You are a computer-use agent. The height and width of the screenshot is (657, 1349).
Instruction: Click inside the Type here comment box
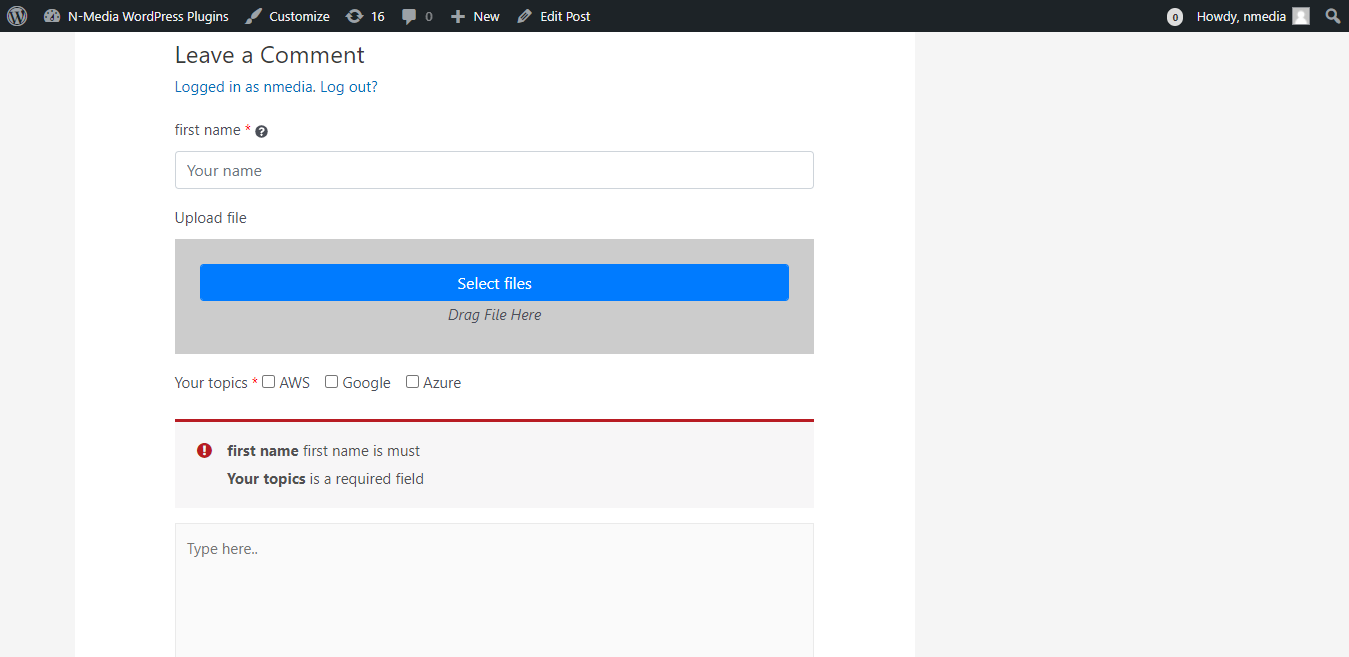[x=494, y=590]
